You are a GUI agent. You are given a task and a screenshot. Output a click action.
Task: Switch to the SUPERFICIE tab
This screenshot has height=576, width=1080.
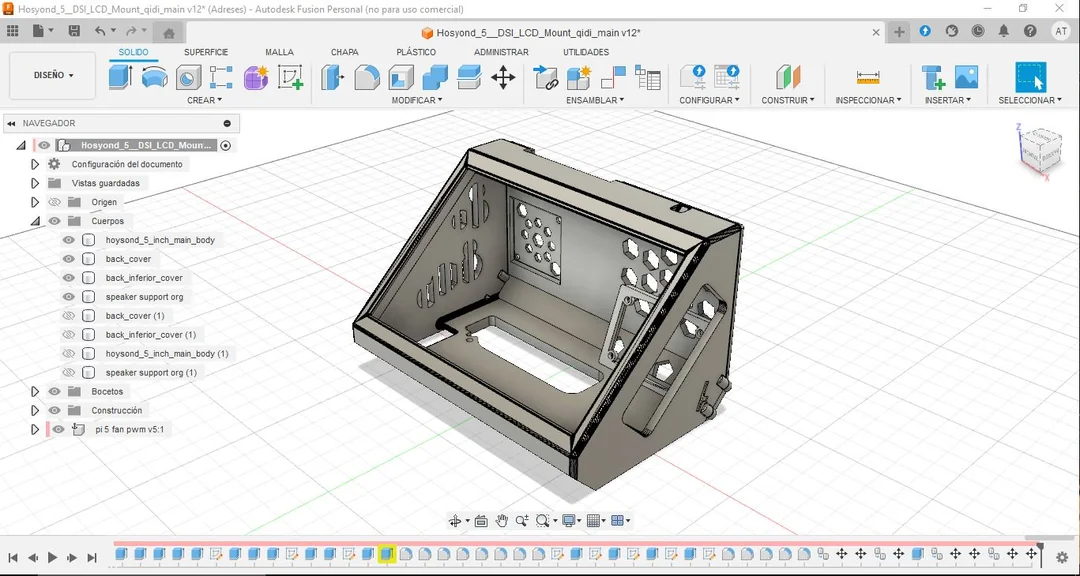tap(206, 52)
